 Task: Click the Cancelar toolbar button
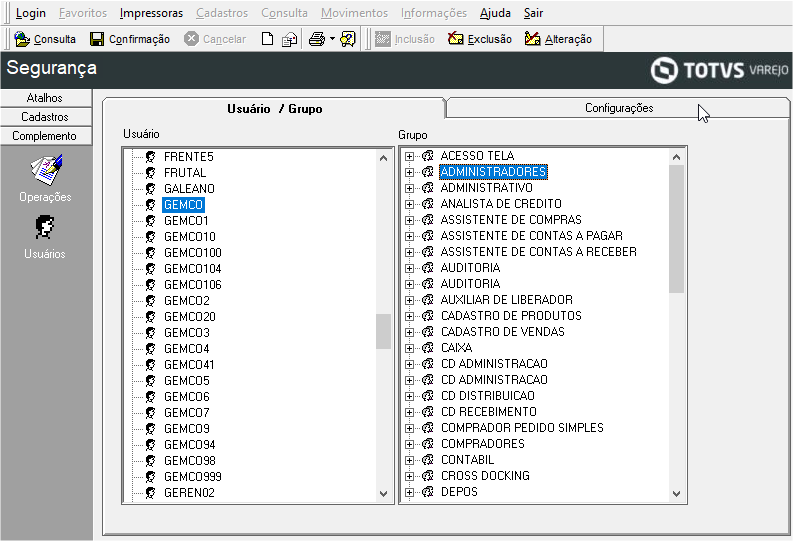(x=215, y=39)
